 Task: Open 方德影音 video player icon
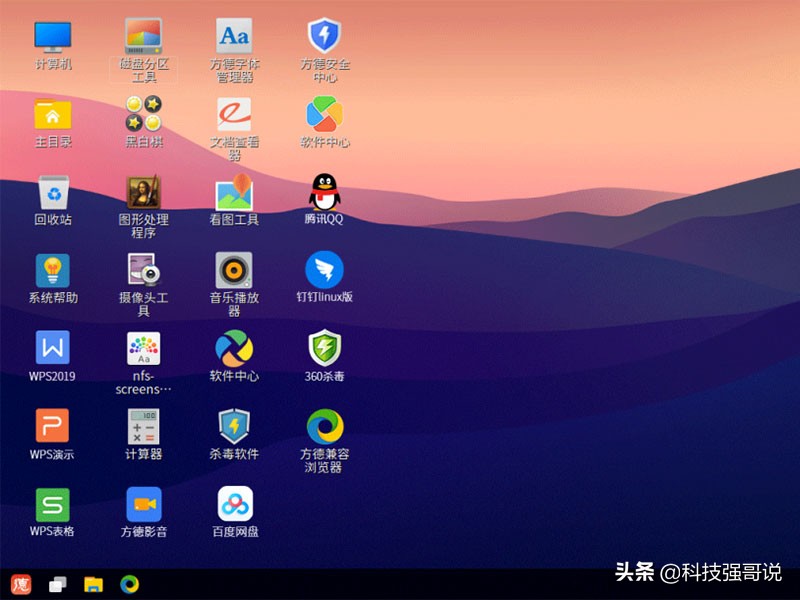pyautogui.click(x=144, y=504)
